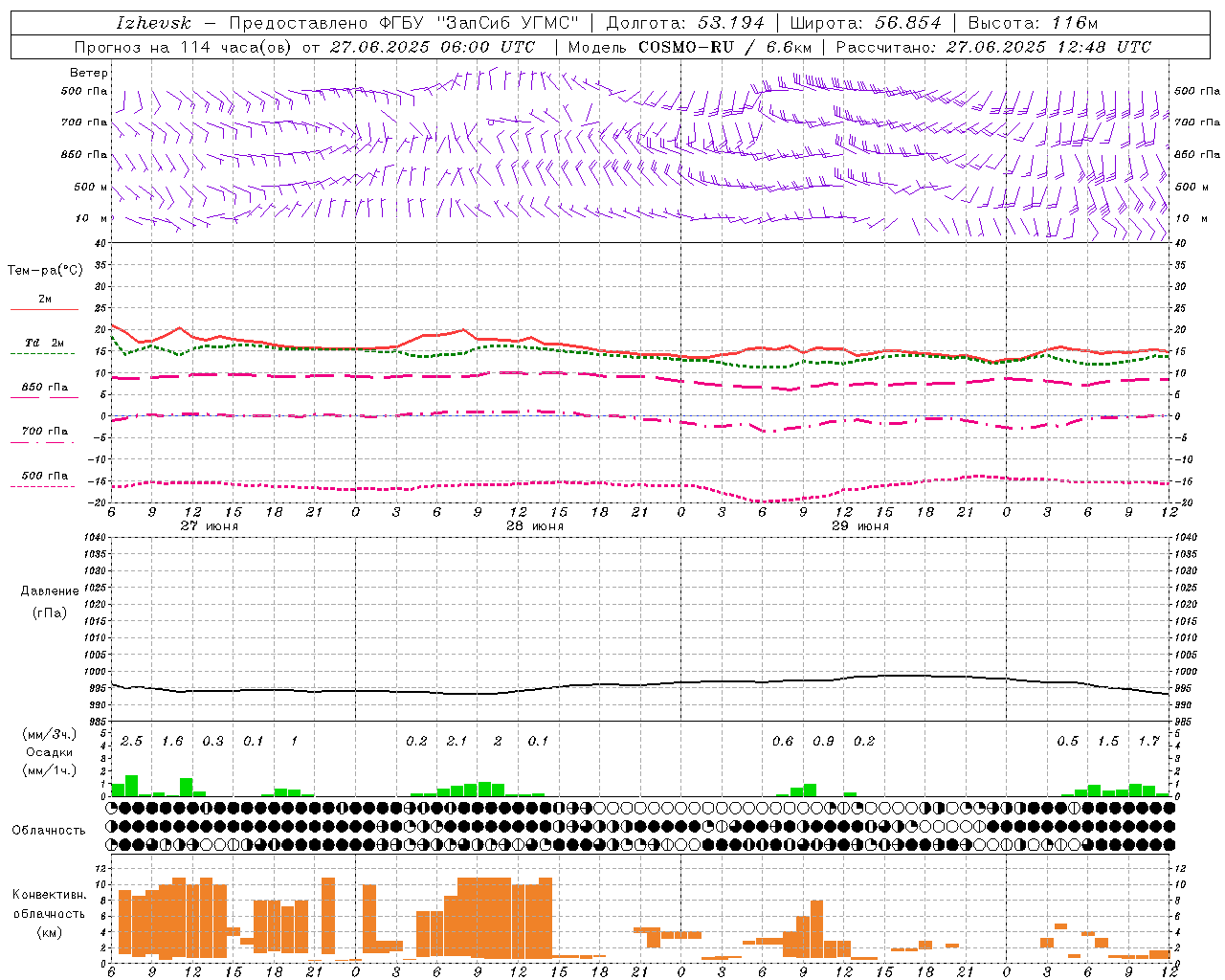Screen dimensions: 1225x980
Task: Click the '27 июня' date label
Action: (x=210, y=526)
